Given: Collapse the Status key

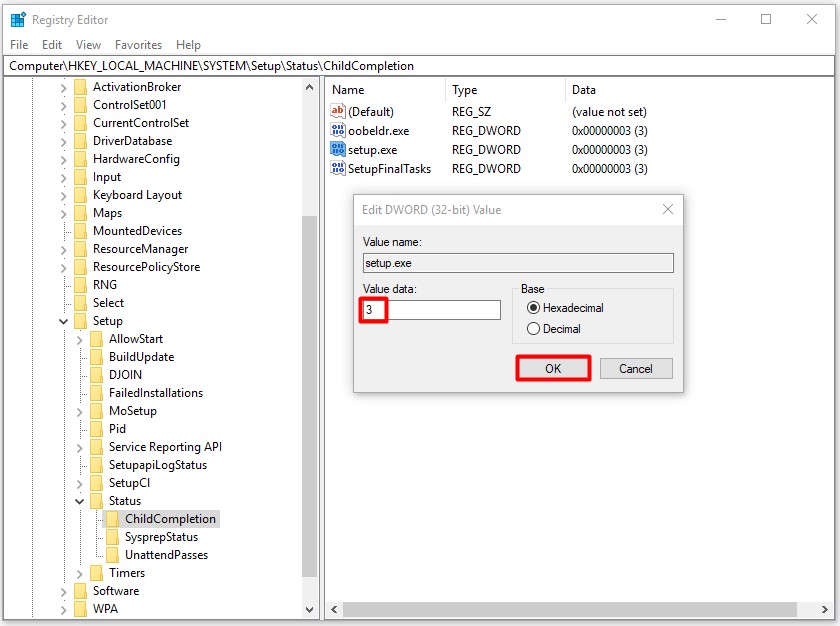Looking at the screenshot, I should point(79,501).
